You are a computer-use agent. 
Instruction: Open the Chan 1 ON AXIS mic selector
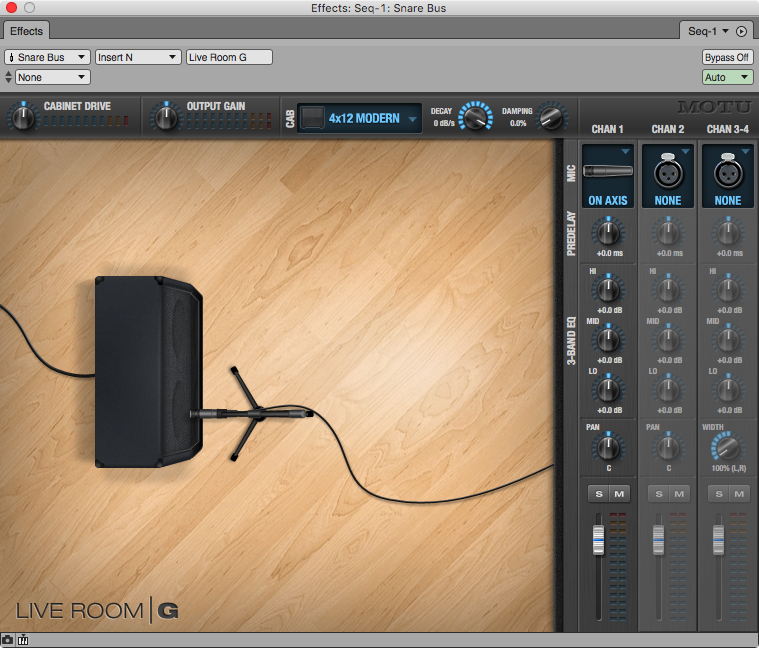(x=607, y=176)
